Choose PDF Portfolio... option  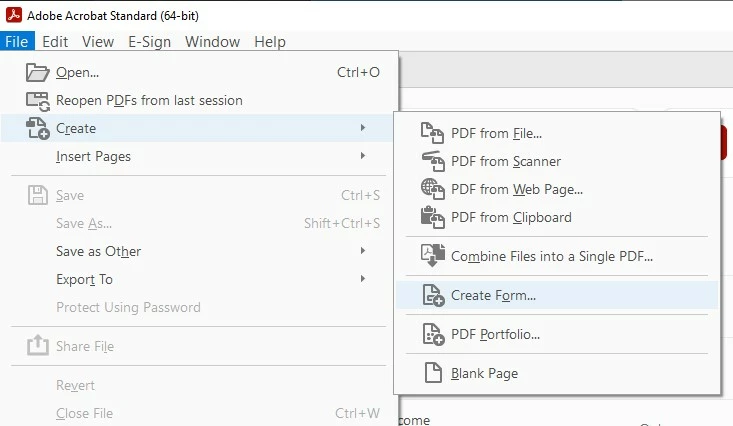tap(557, 334)
